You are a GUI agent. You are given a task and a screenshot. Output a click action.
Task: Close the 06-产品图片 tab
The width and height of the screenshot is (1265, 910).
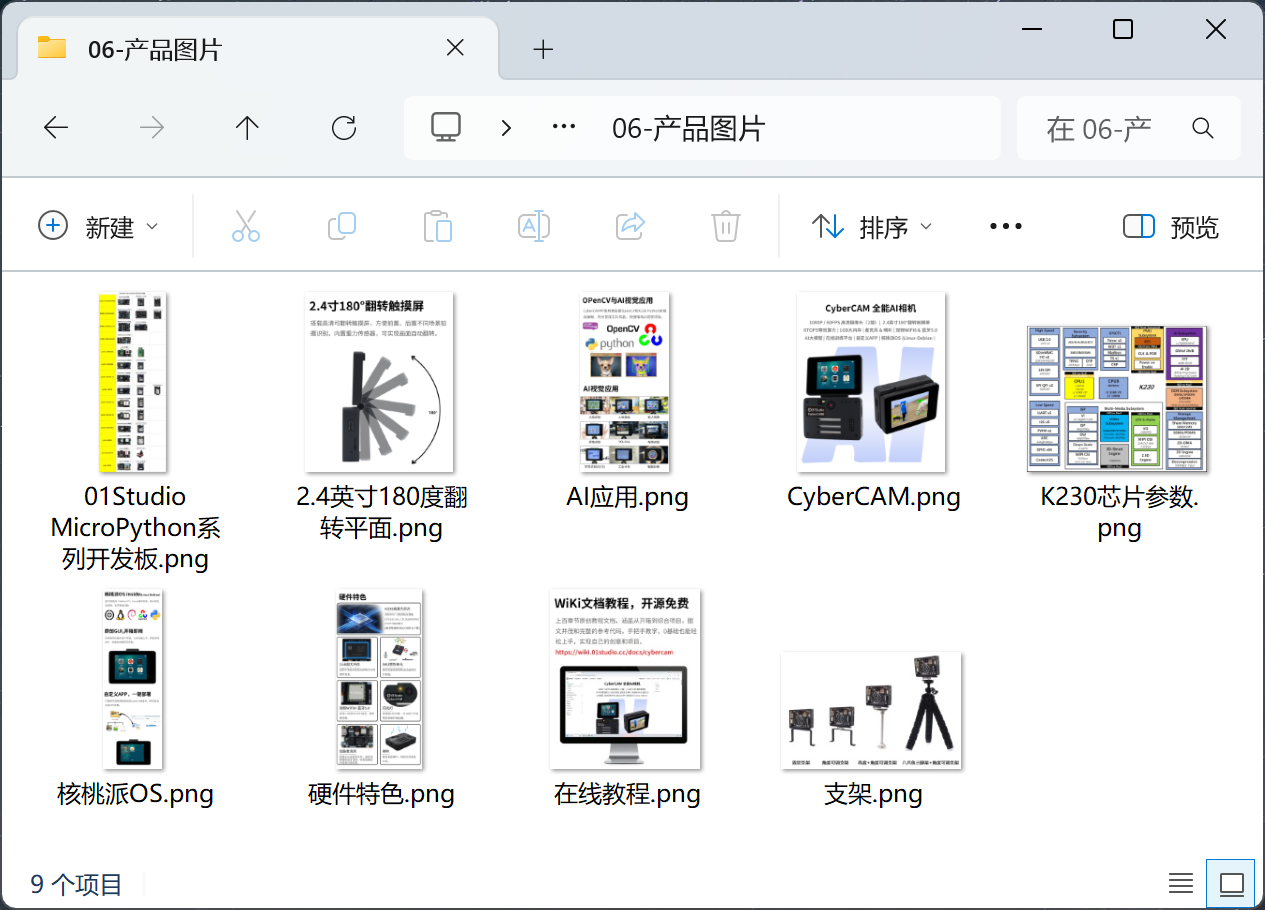pos(455,48)
